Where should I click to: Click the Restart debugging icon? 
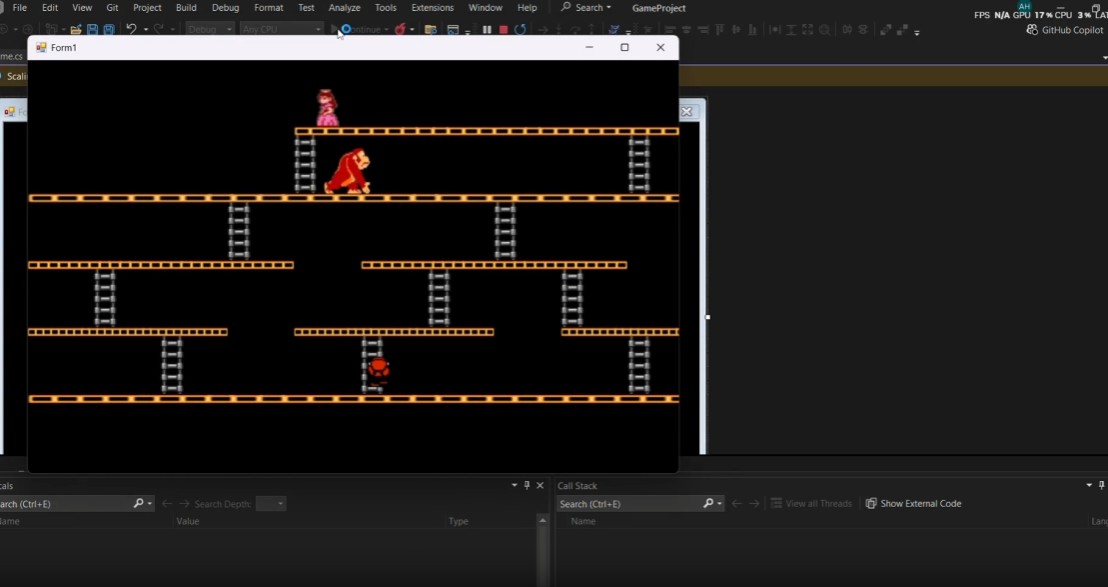520,30
